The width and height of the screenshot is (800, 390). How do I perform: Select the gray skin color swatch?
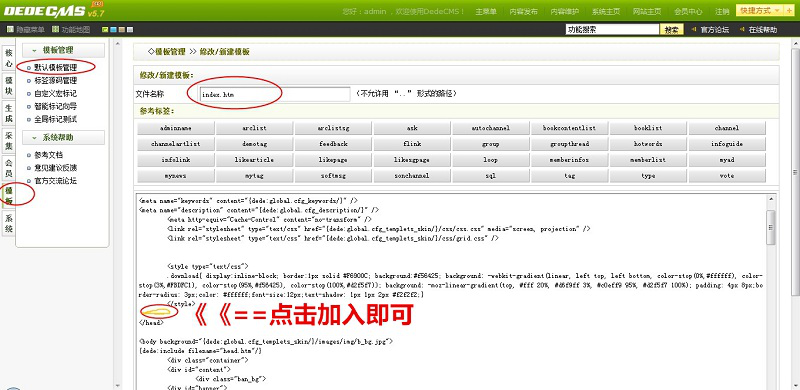130,30
